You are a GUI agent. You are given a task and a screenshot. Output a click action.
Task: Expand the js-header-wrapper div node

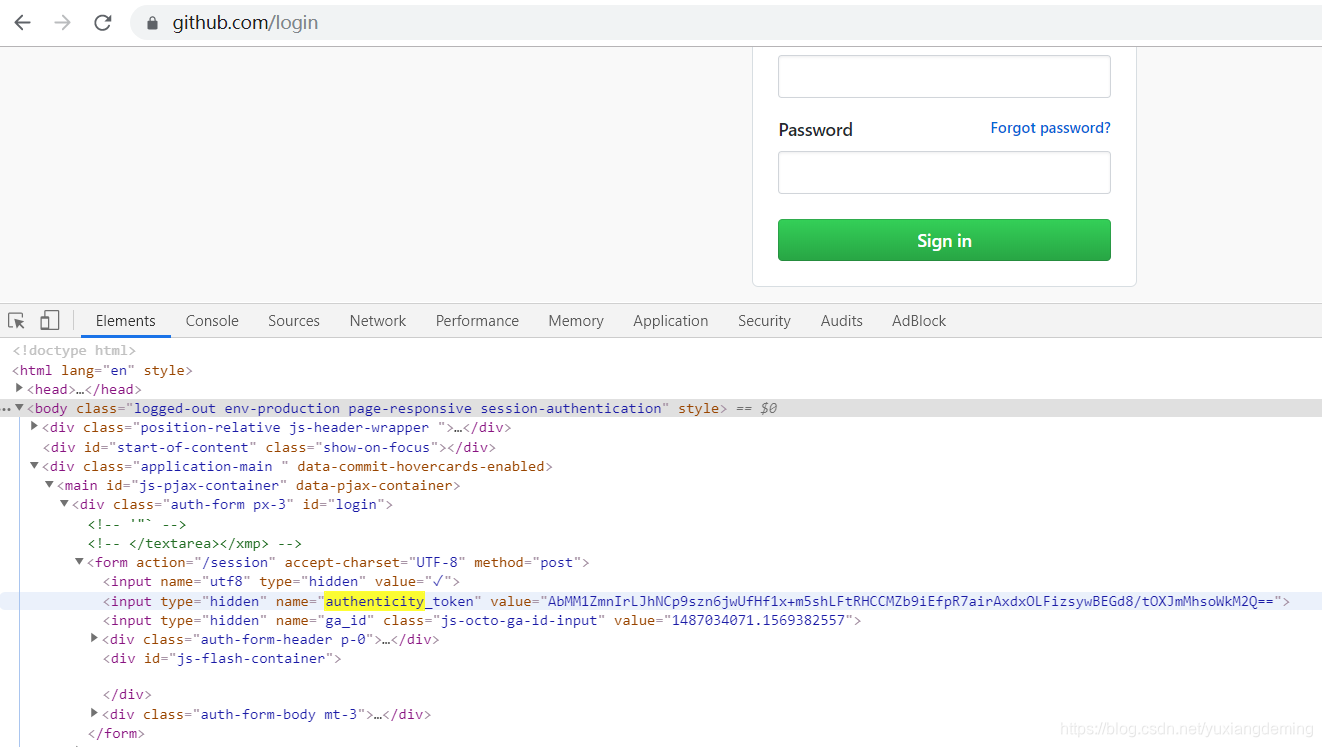(34, 426)
